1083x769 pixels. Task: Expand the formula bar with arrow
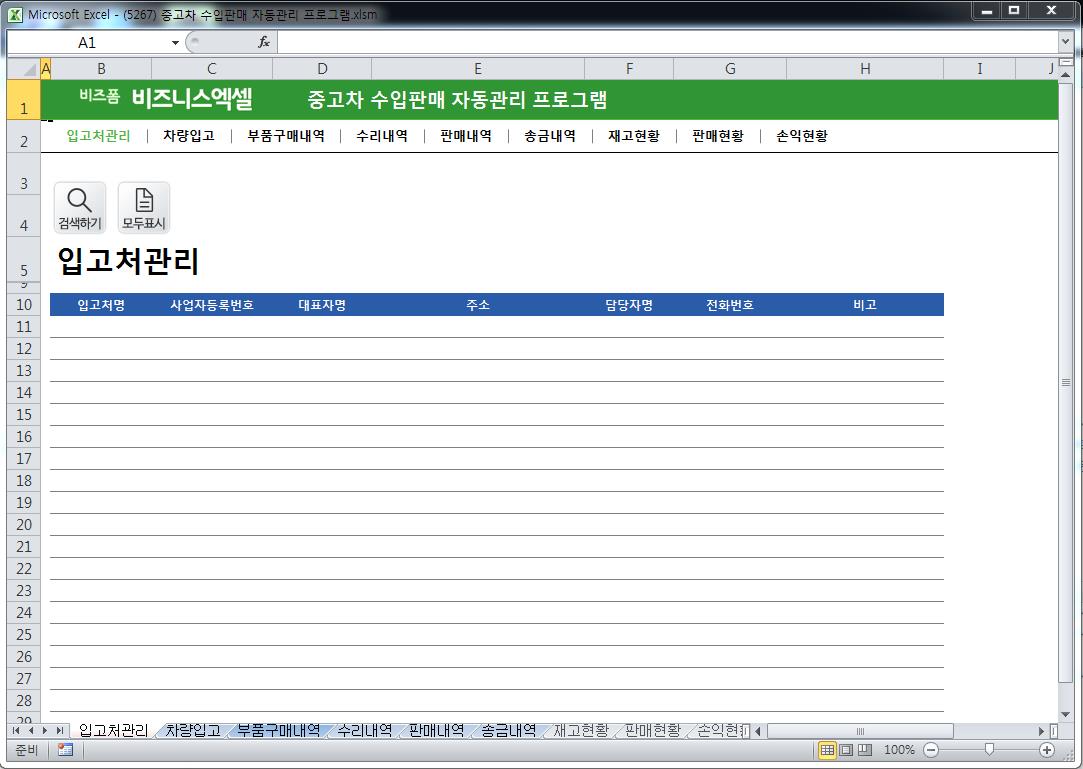[x=1065, y=42]
